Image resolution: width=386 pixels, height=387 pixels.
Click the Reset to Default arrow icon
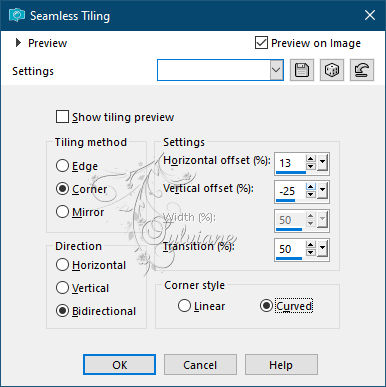click(362, 70)
